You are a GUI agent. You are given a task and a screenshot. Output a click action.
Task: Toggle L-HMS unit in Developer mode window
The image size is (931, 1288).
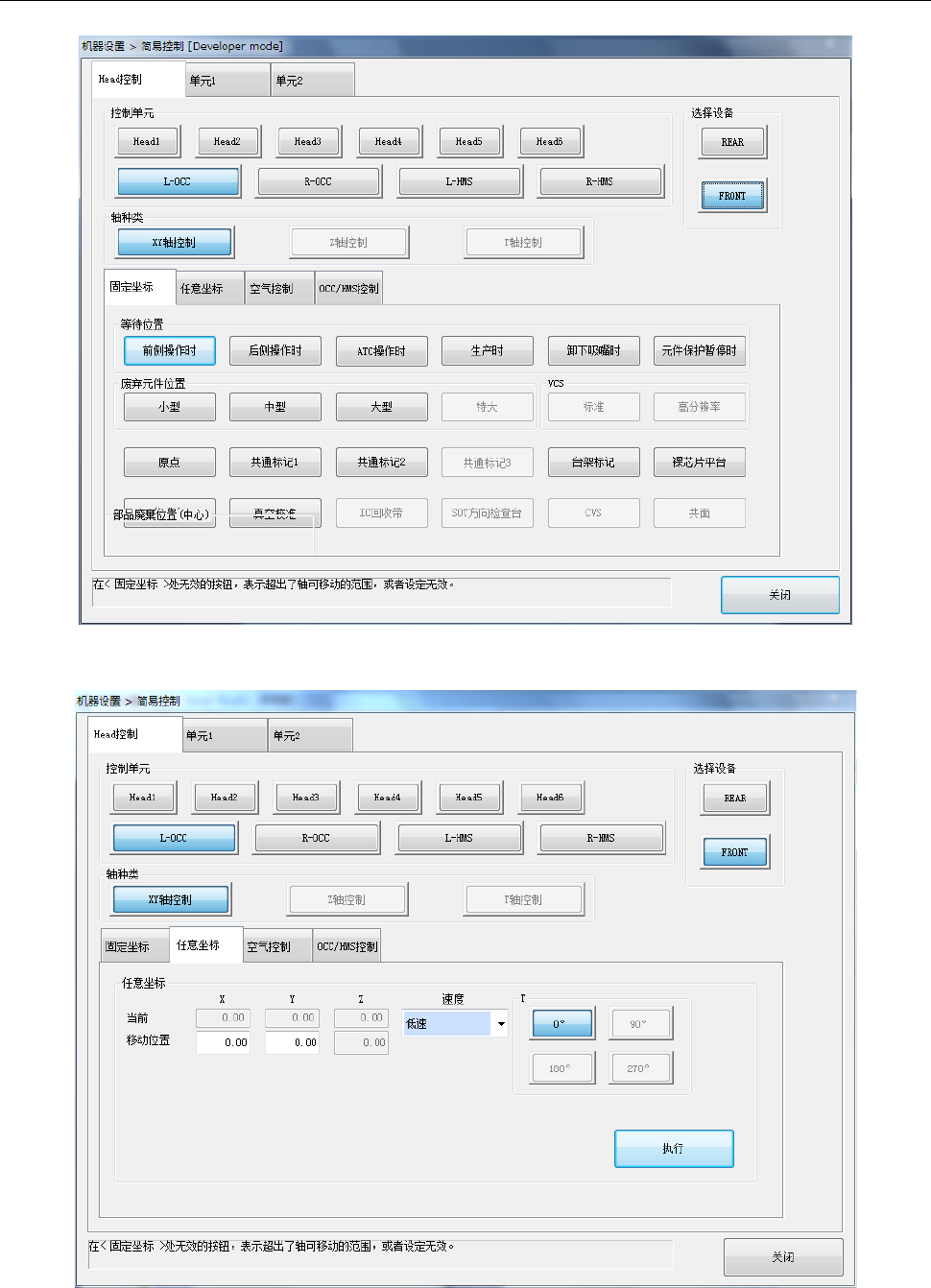(460, 181)
